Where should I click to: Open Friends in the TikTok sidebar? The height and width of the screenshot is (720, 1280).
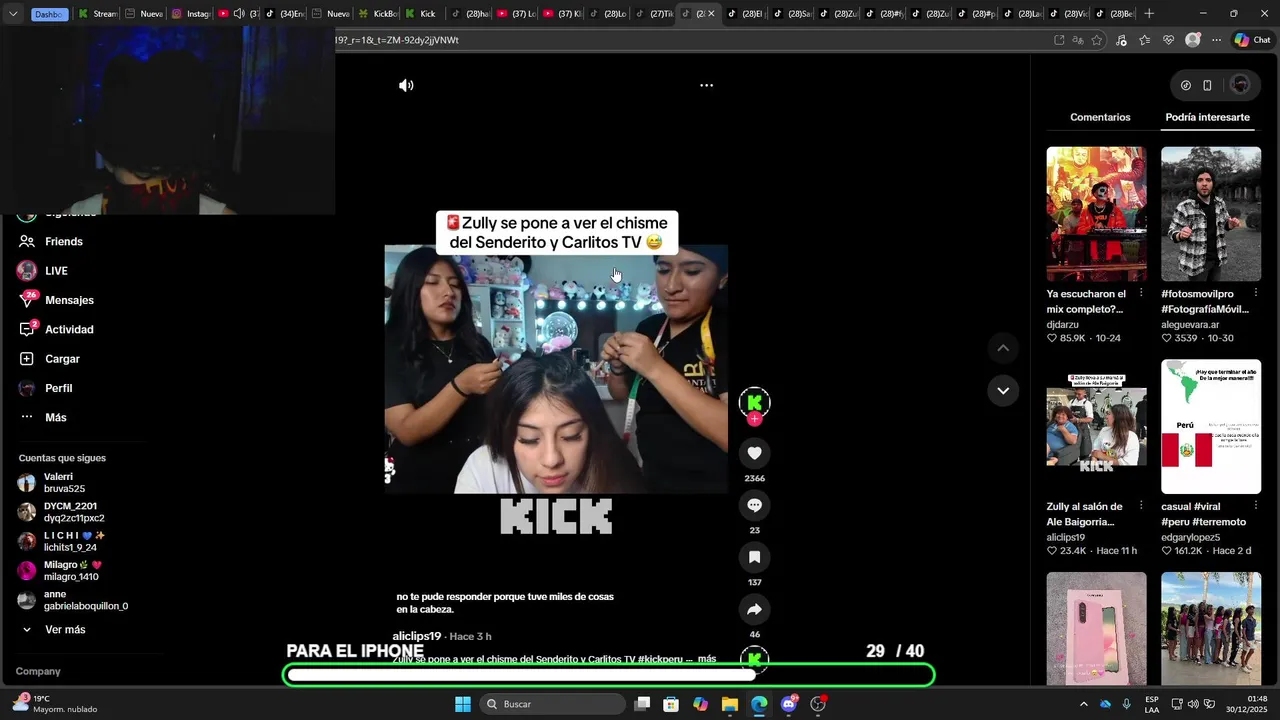click(x=63, y=241)
